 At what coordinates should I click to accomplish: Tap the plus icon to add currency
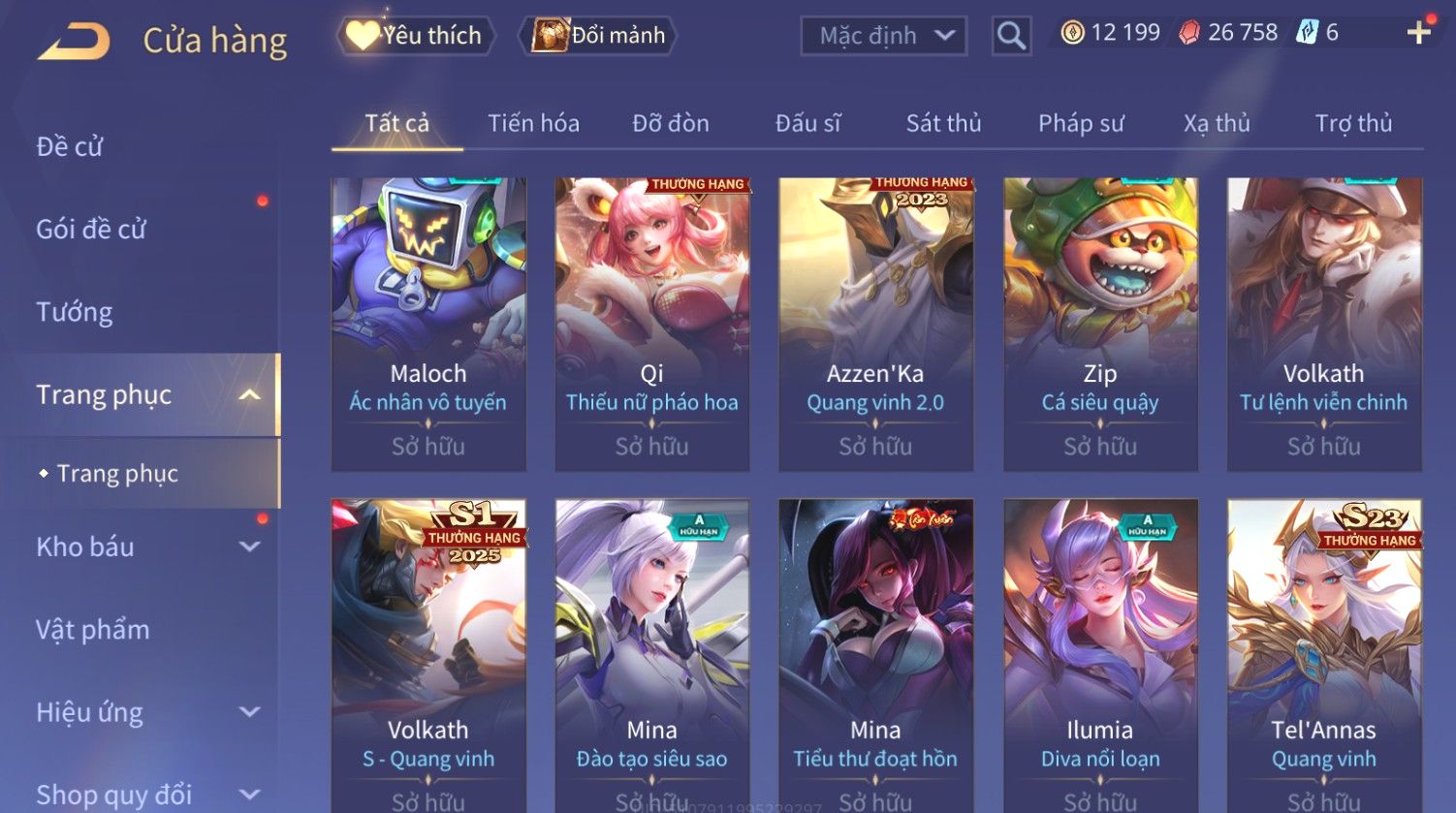pyautogui.click(x=1419, y=32)
